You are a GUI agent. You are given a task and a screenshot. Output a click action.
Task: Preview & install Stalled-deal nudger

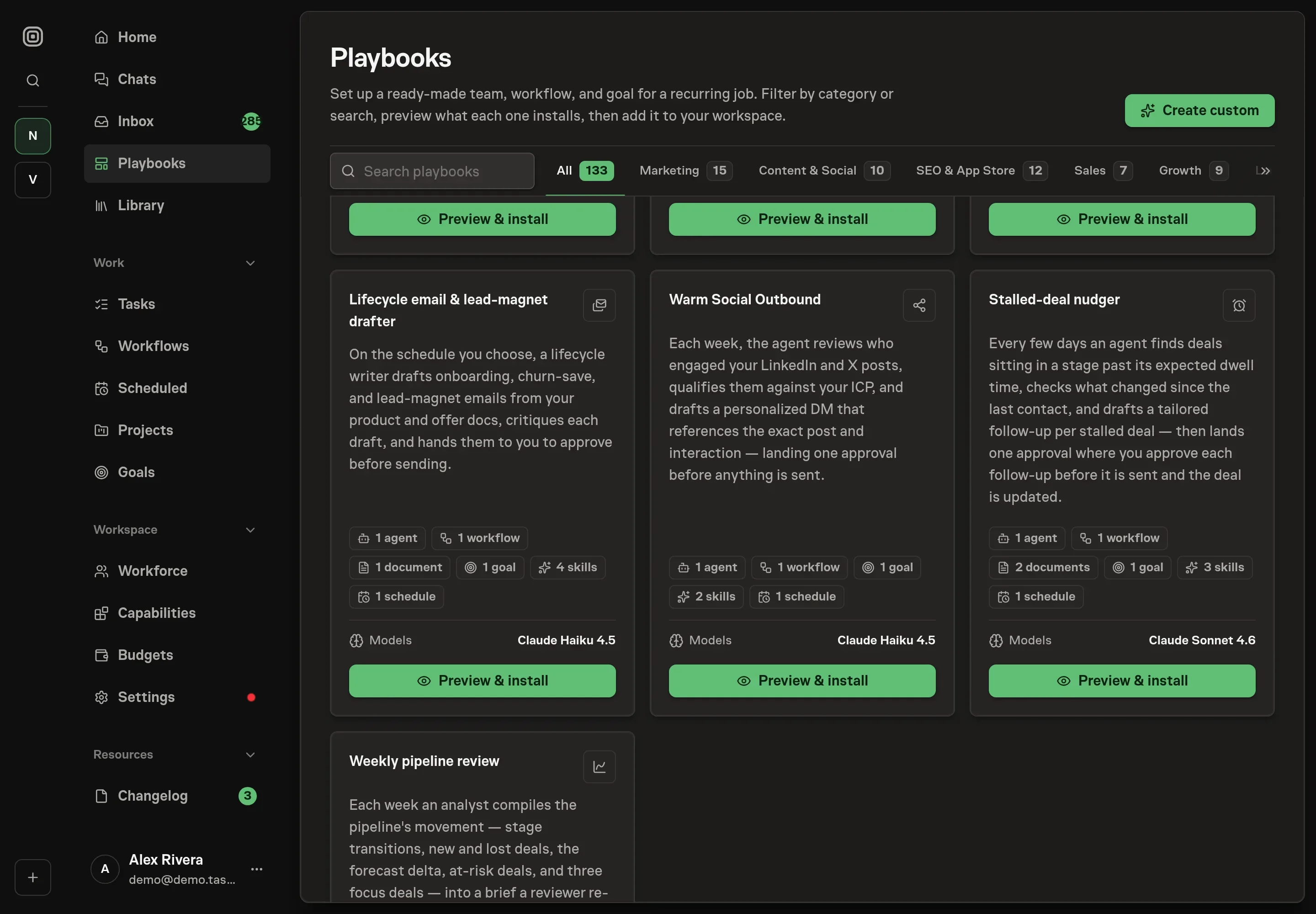(1121, 681)
